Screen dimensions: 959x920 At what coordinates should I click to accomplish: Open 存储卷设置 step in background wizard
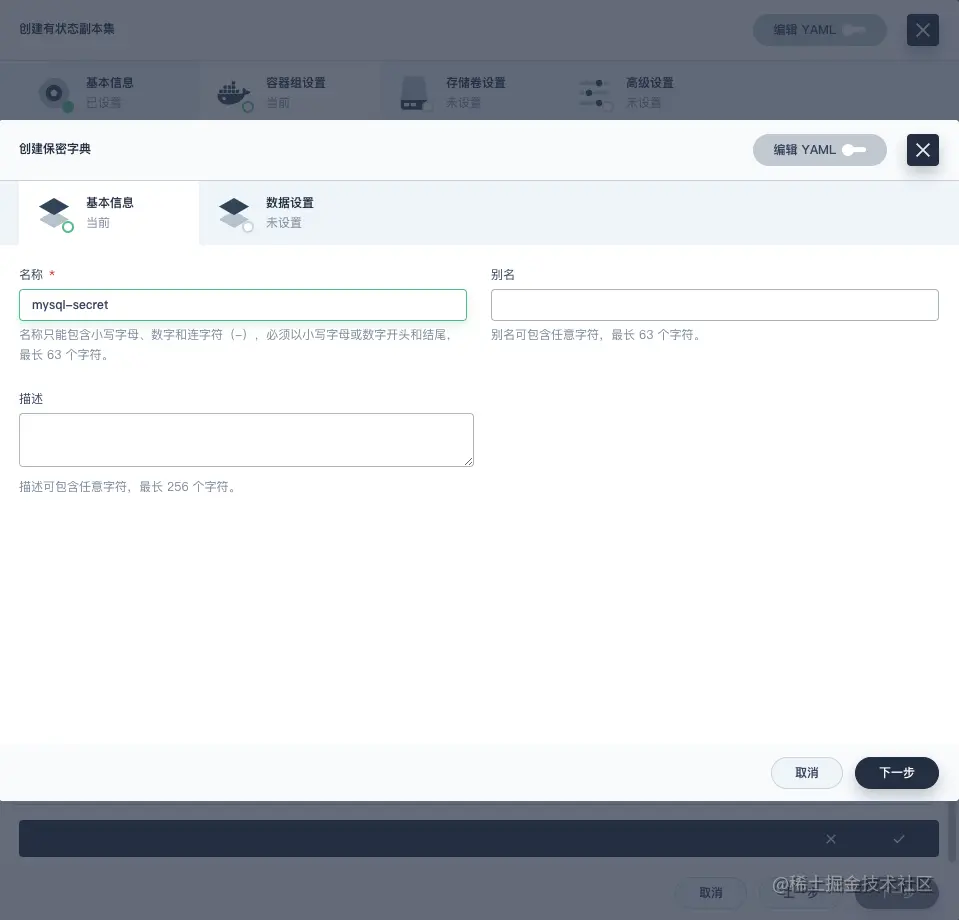[468, 92]
